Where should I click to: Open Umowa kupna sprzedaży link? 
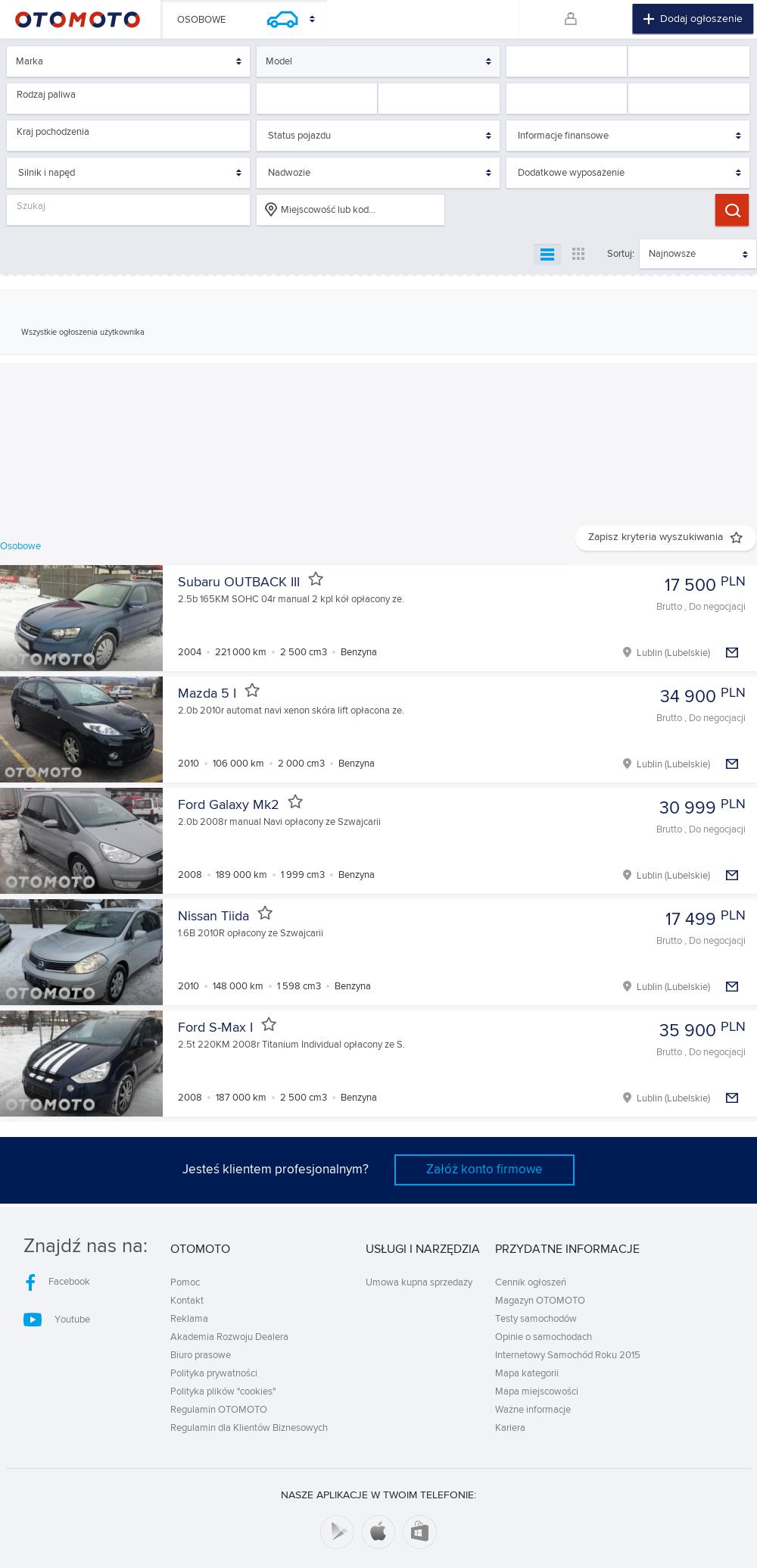tap(419, 1282)
